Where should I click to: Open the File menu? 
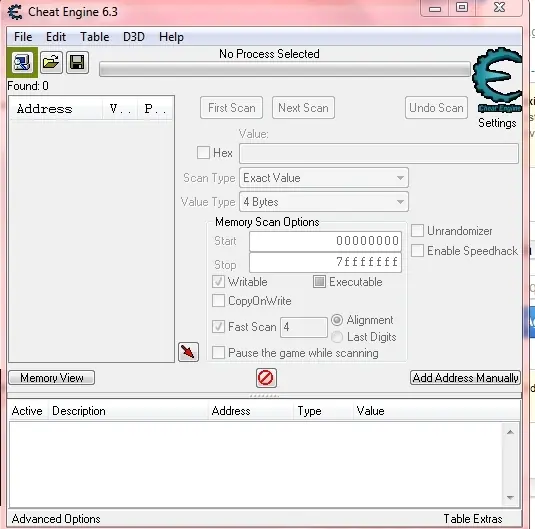pyautogui.click(x=23, y=37)
